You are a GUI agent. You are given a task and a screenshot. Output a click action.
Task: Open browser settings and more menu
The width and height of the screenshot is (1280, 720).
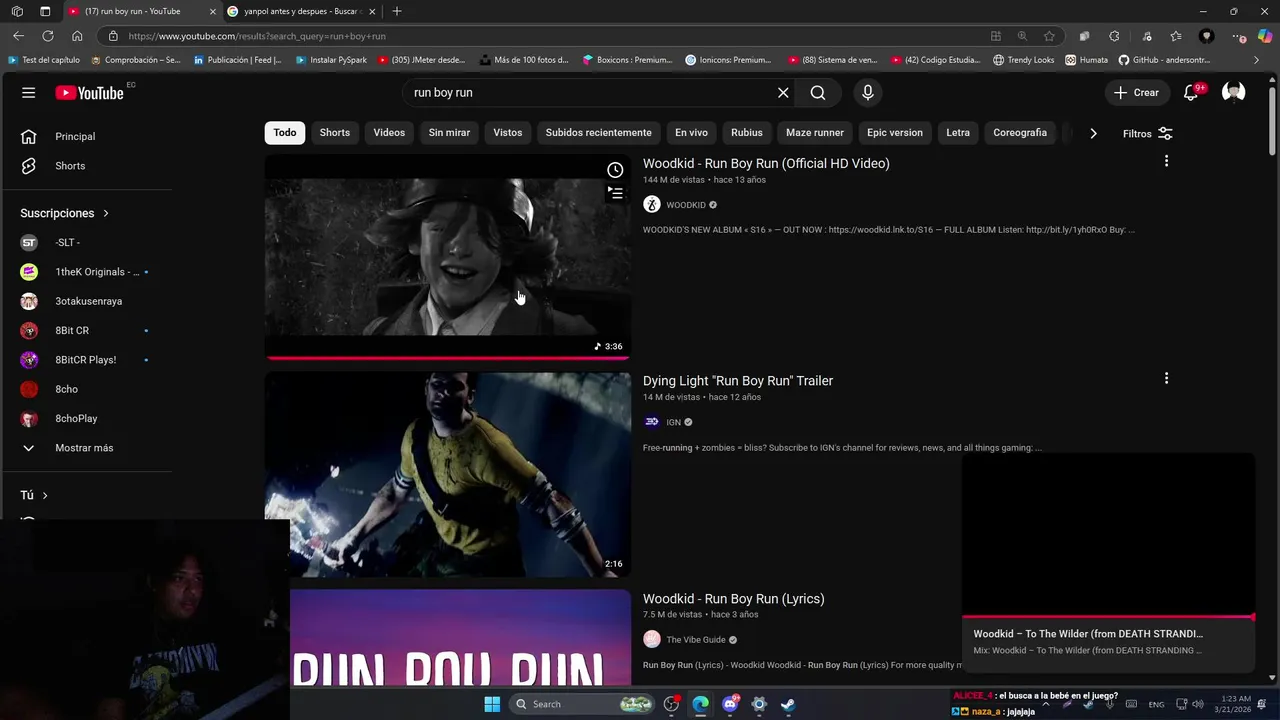[1239, 36]
